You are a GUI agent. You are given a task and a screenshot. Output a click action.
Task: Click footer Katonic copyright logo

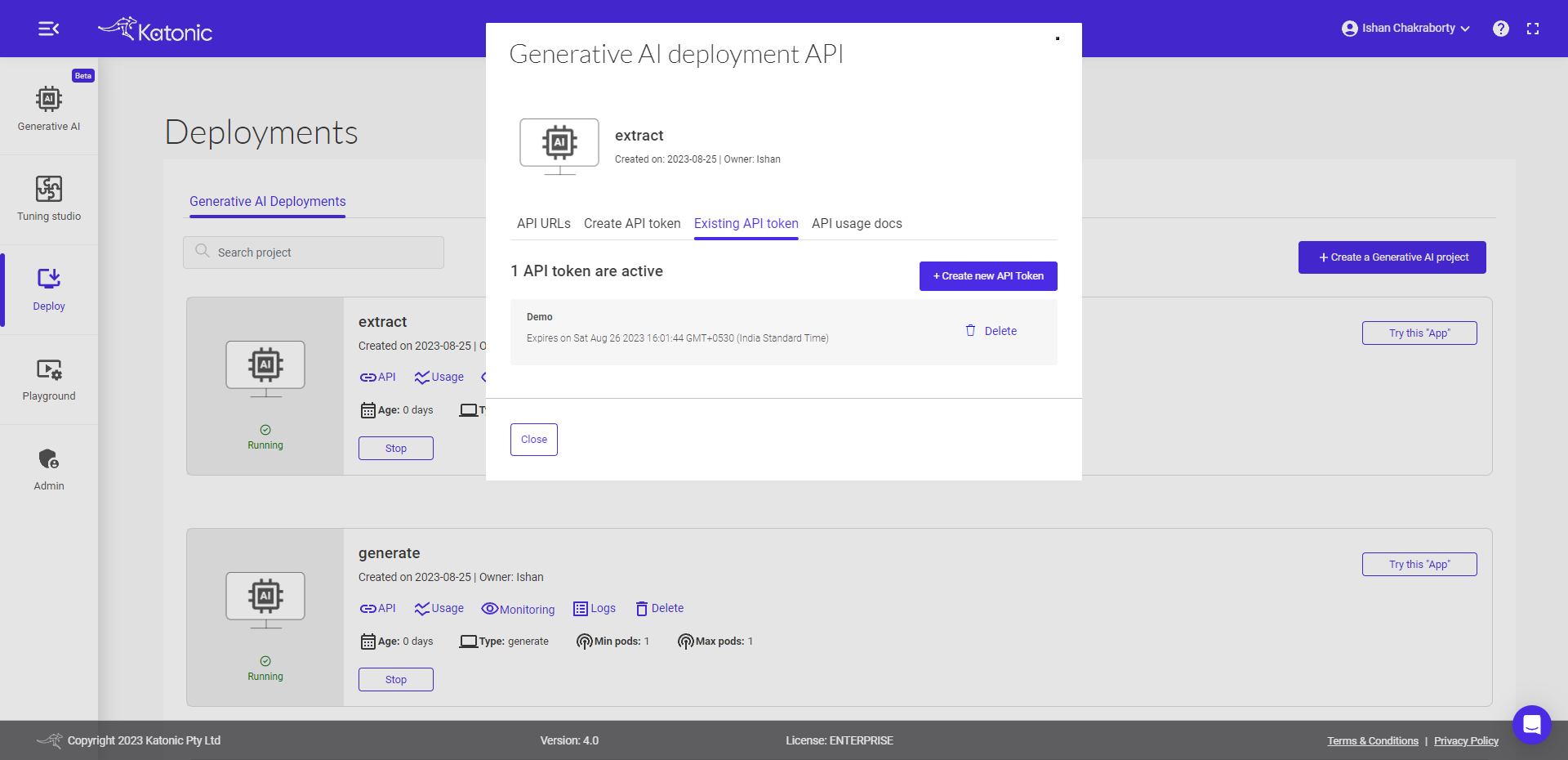[50, 740]
